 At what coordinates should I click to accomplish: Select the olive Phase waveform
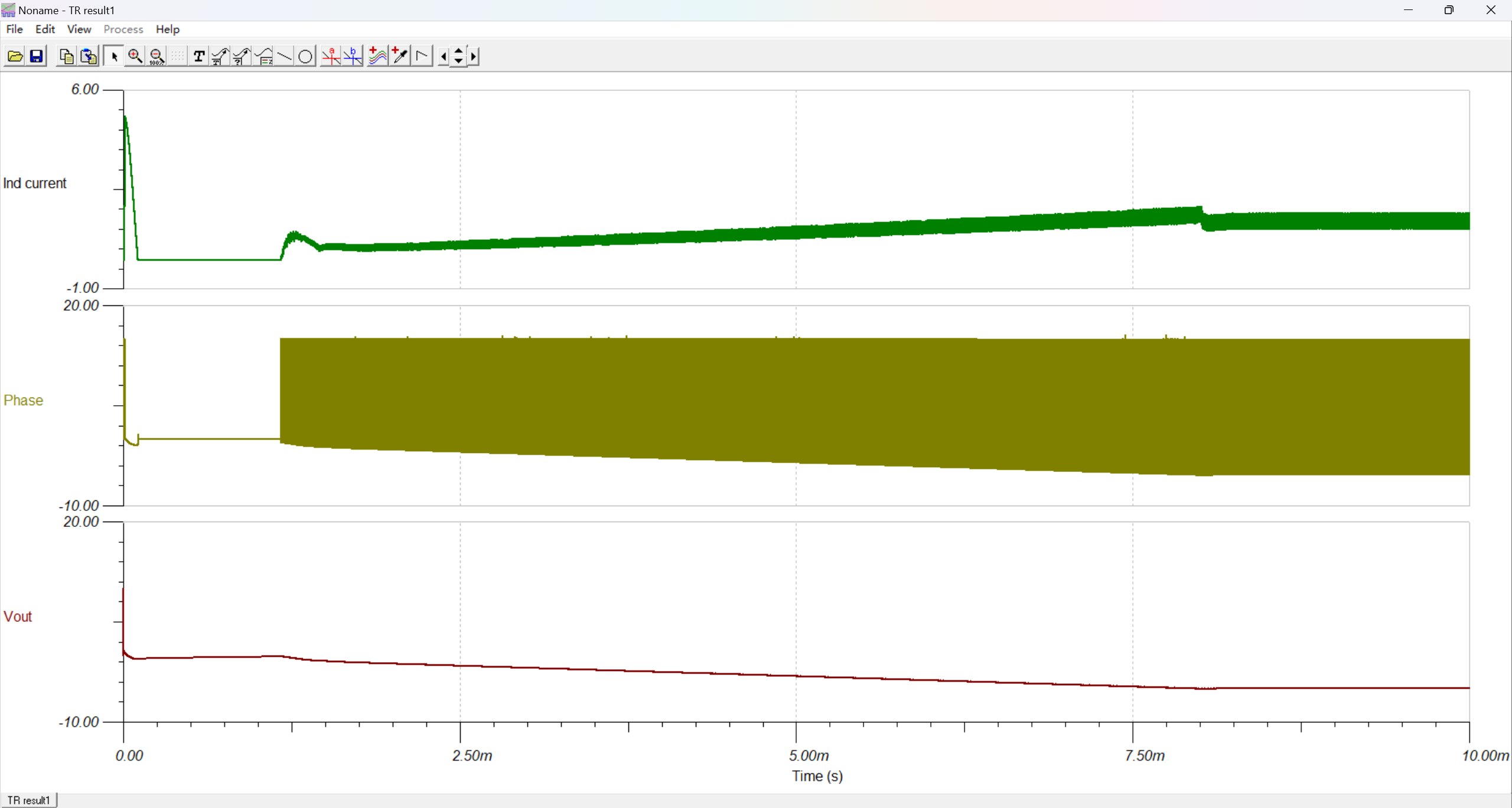874,402
